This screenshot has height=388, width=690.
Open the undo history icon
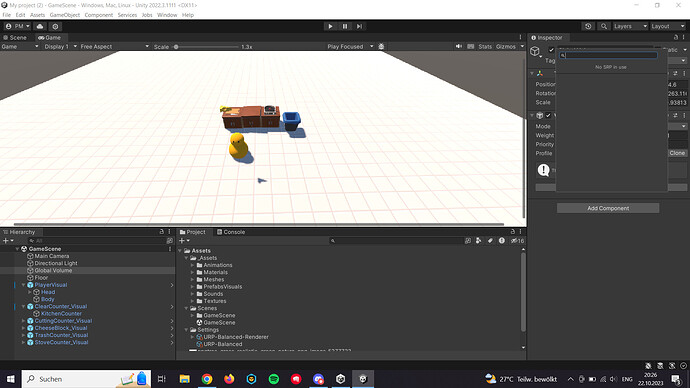(588, 26)
